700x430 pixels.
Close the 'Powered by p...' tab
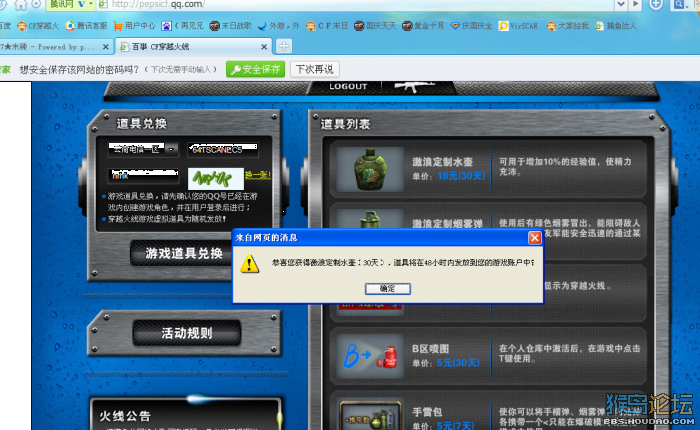point(105,46)
